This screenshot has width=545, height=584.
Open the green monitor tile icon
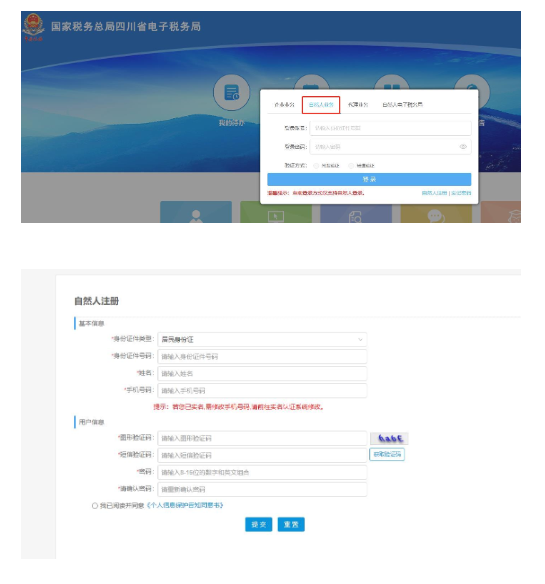click(276, 212)
